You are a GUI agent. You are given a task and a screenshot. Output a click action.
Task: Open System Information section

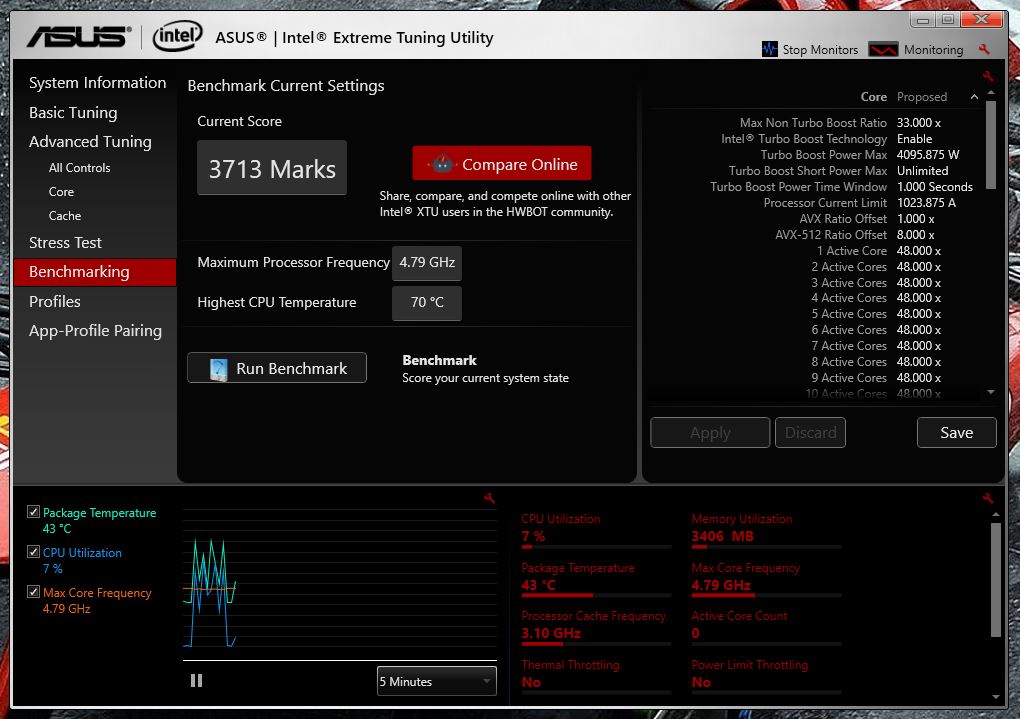point(98,83)
